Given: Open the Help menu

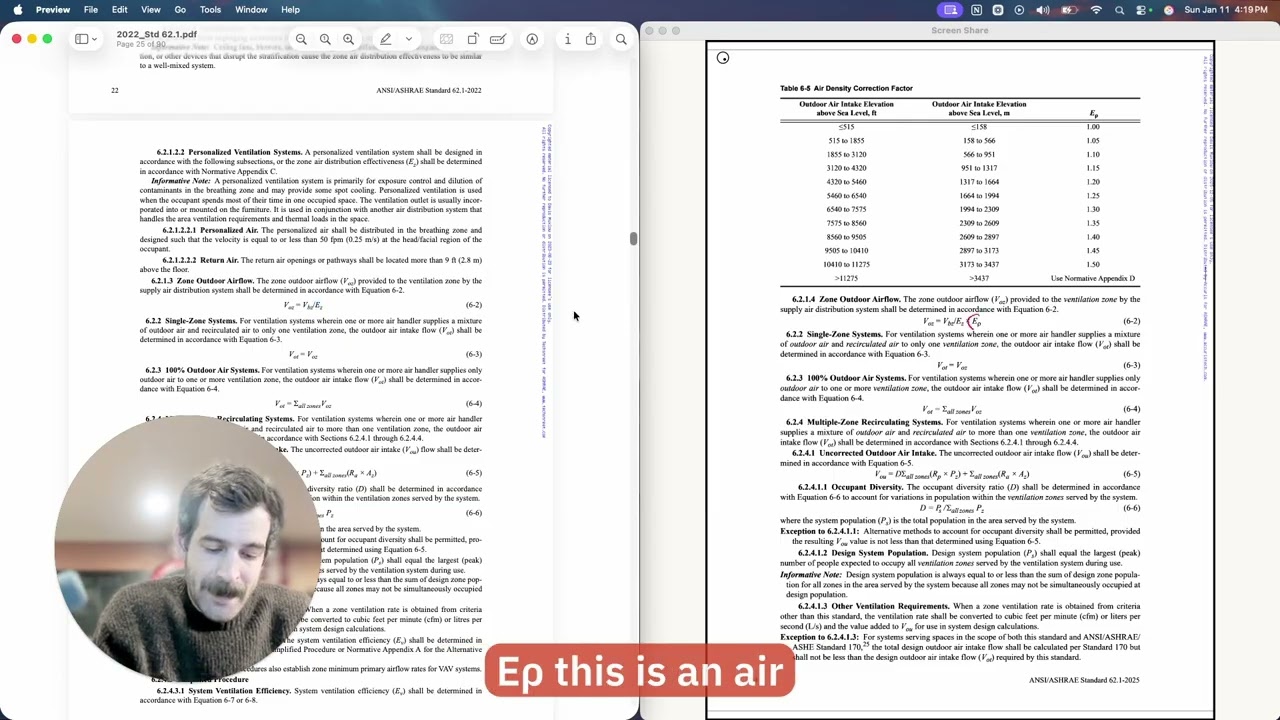Looking at the screenshot, I should point(290,10).
